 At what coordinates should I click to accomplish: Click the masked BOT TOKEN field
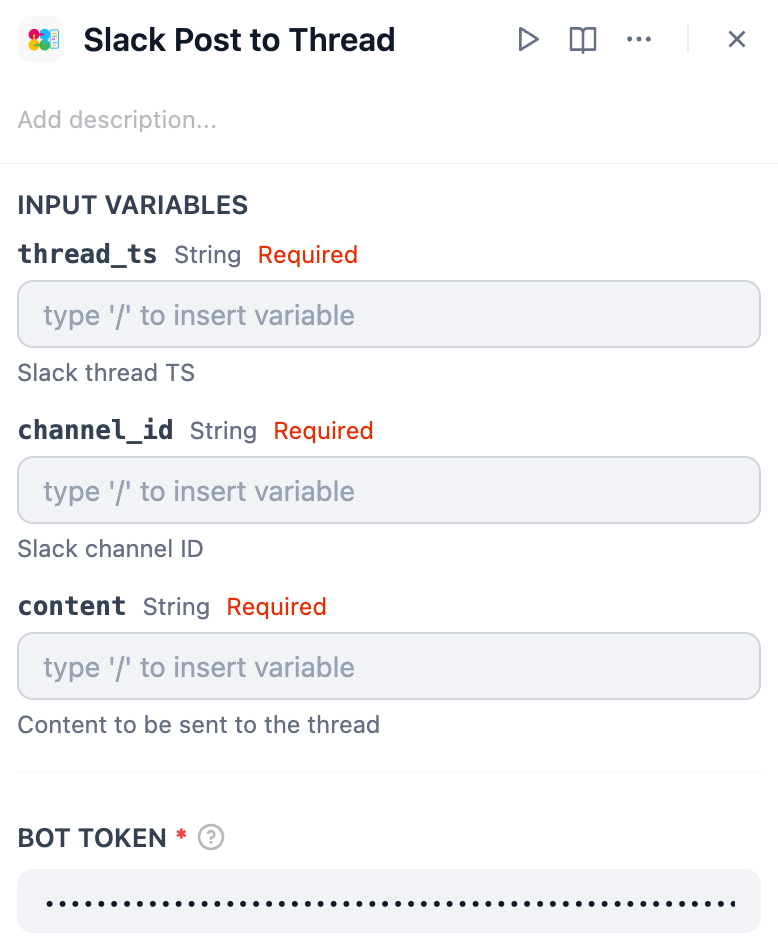[x=389, y=902]
